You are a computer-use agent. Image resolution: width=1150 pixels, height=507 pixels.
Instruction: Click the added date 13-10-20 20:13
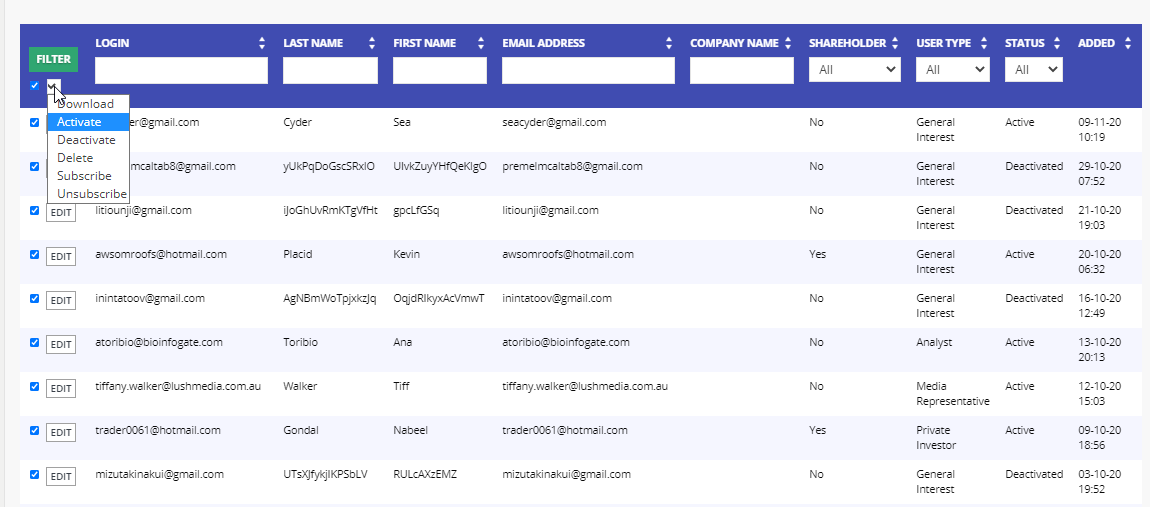coord(1099,350)
